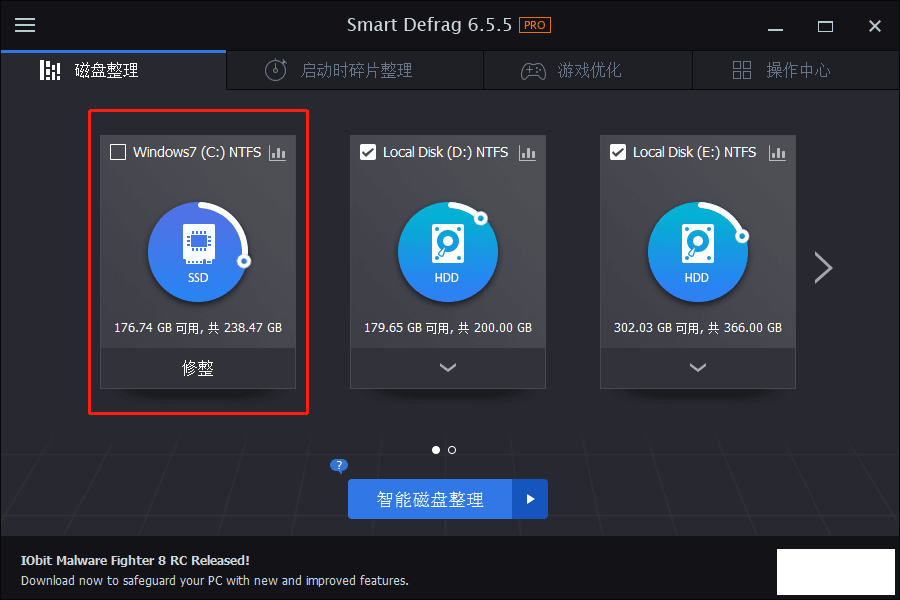This screenshot has height=600, width=900.
Task: Click '176.74 GB 可用, 共 238.47 GB' text
Action: pos(198,328)
